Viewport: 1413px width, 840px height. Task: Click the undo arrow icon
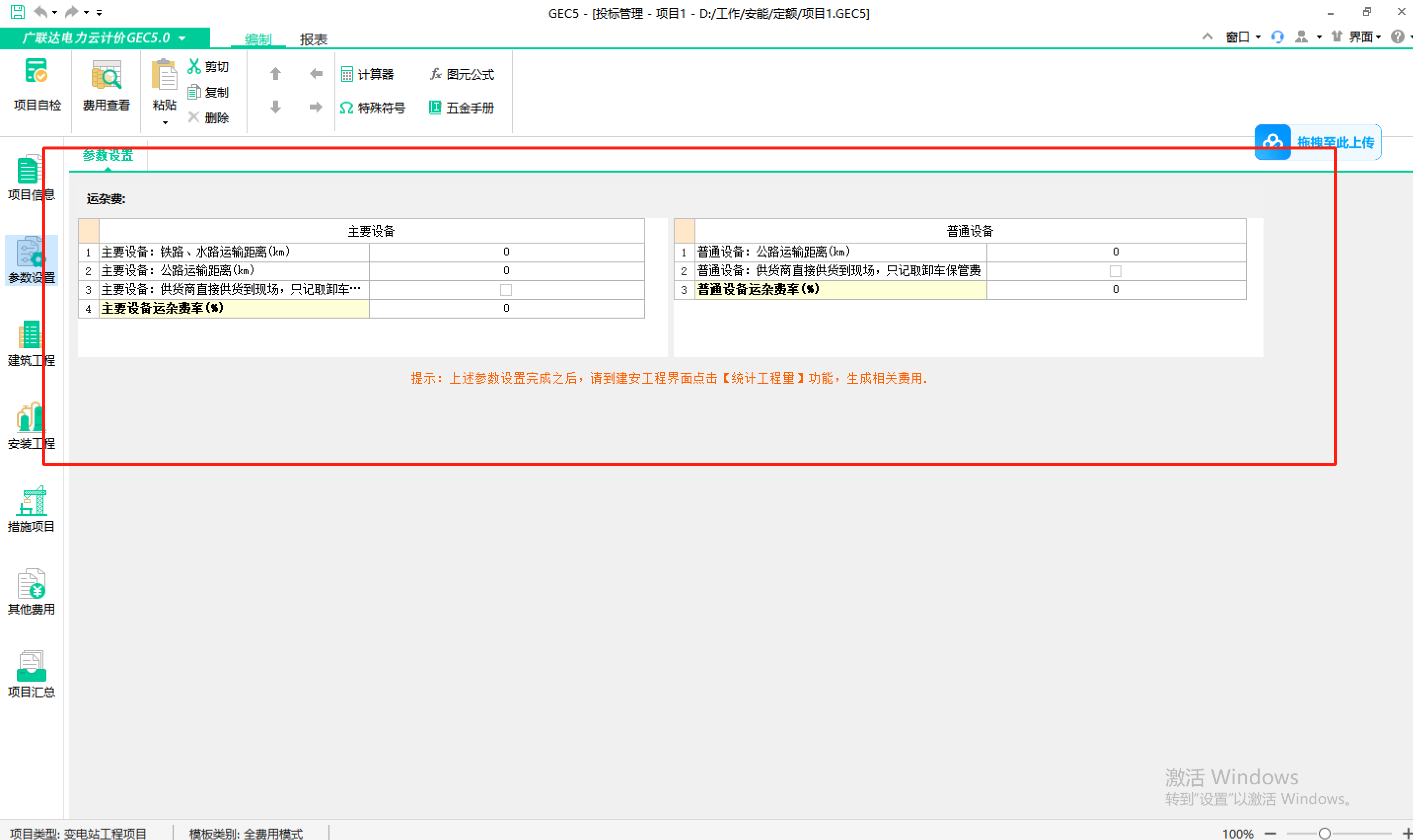[41, 11]
